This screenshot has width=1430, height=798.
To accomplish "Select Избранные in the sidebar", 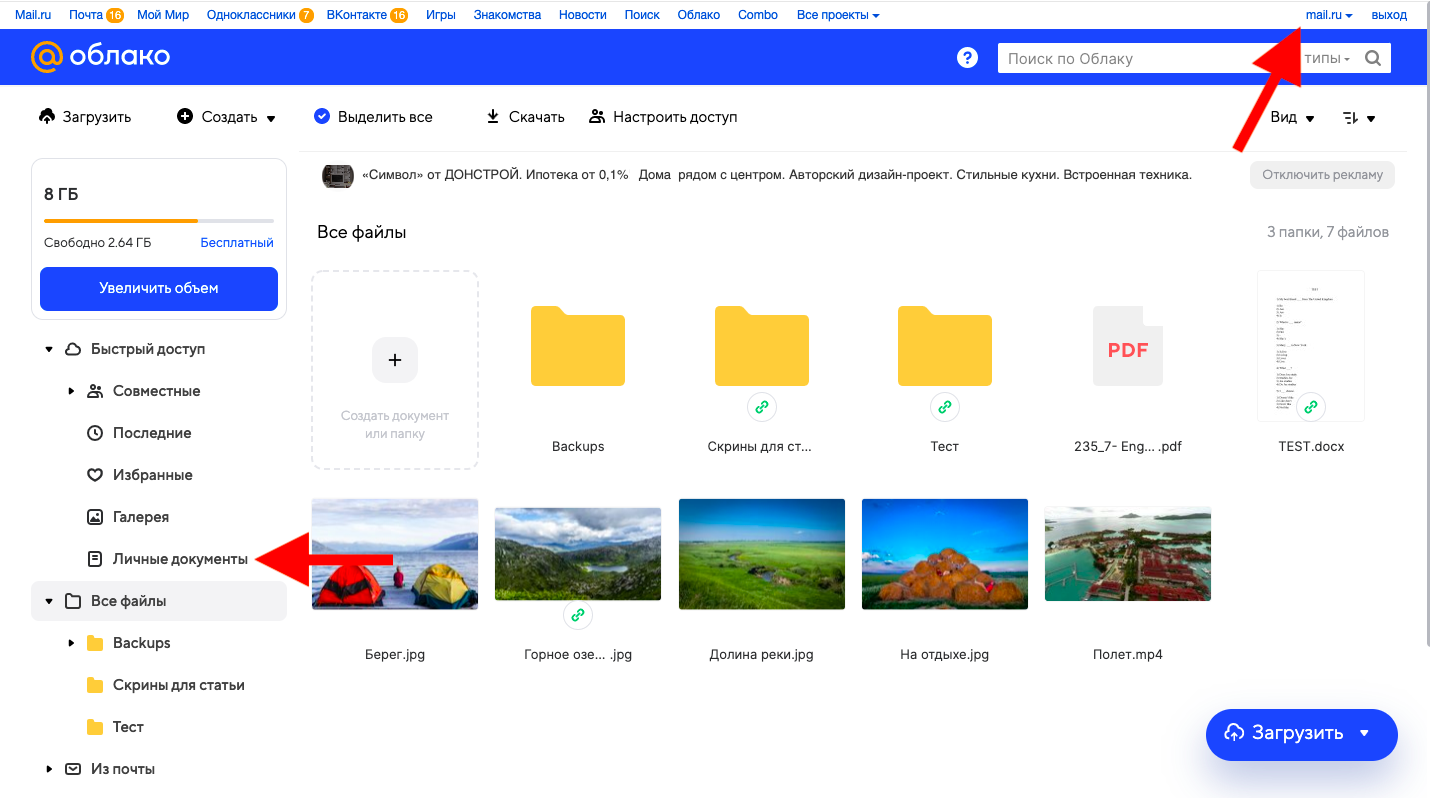I will point(152,475).
